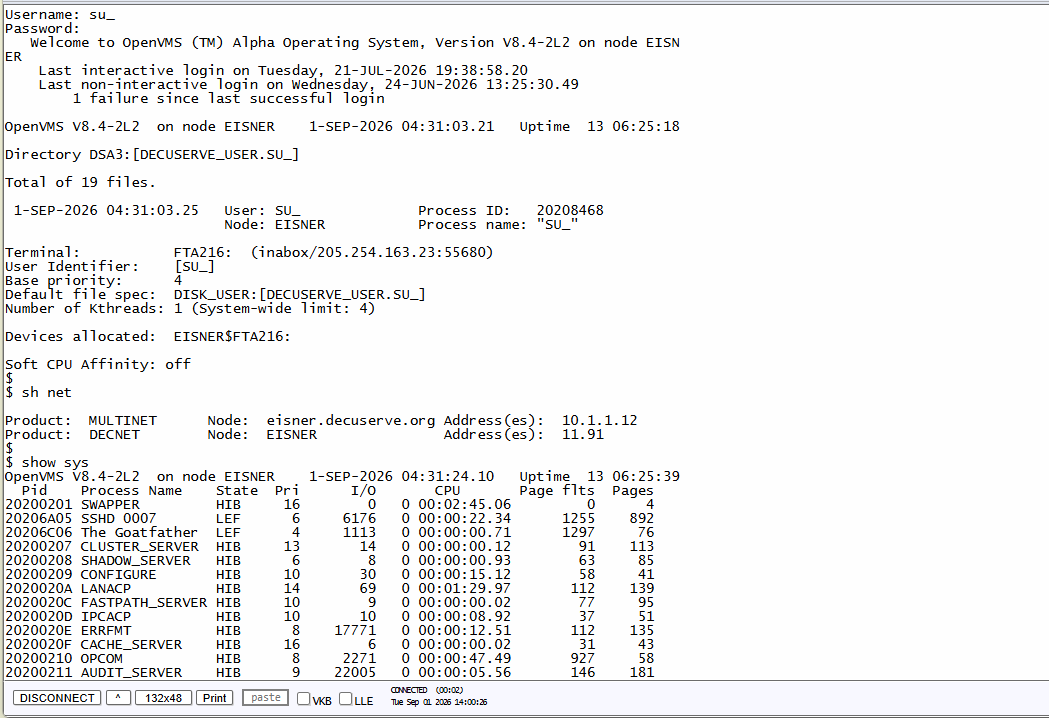
Task: Click the terminal address inabox/205.254.163.23:55680
Action: (372, 252)
